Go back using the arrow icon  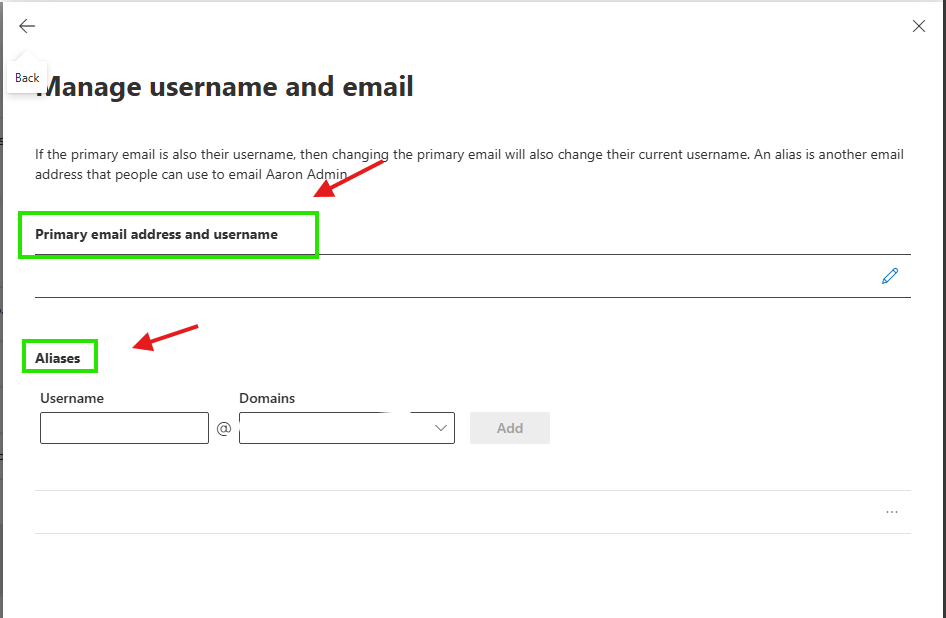(27, 26)
